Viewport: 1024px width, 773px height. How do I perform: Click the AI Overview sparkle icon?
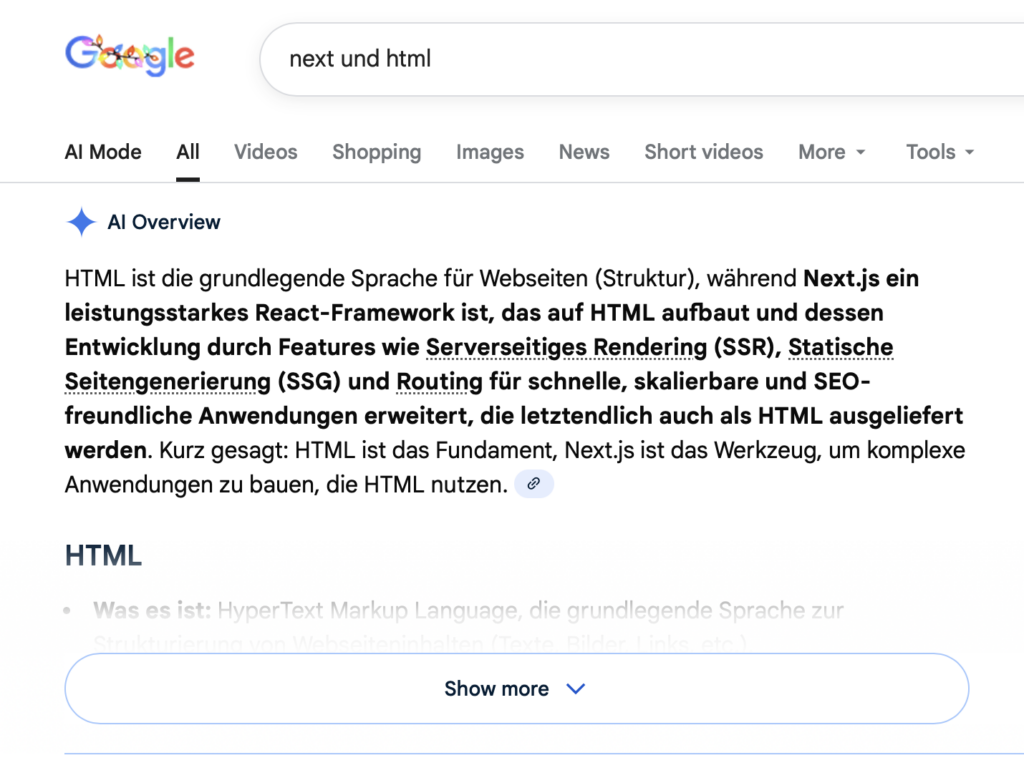(81, 222)
